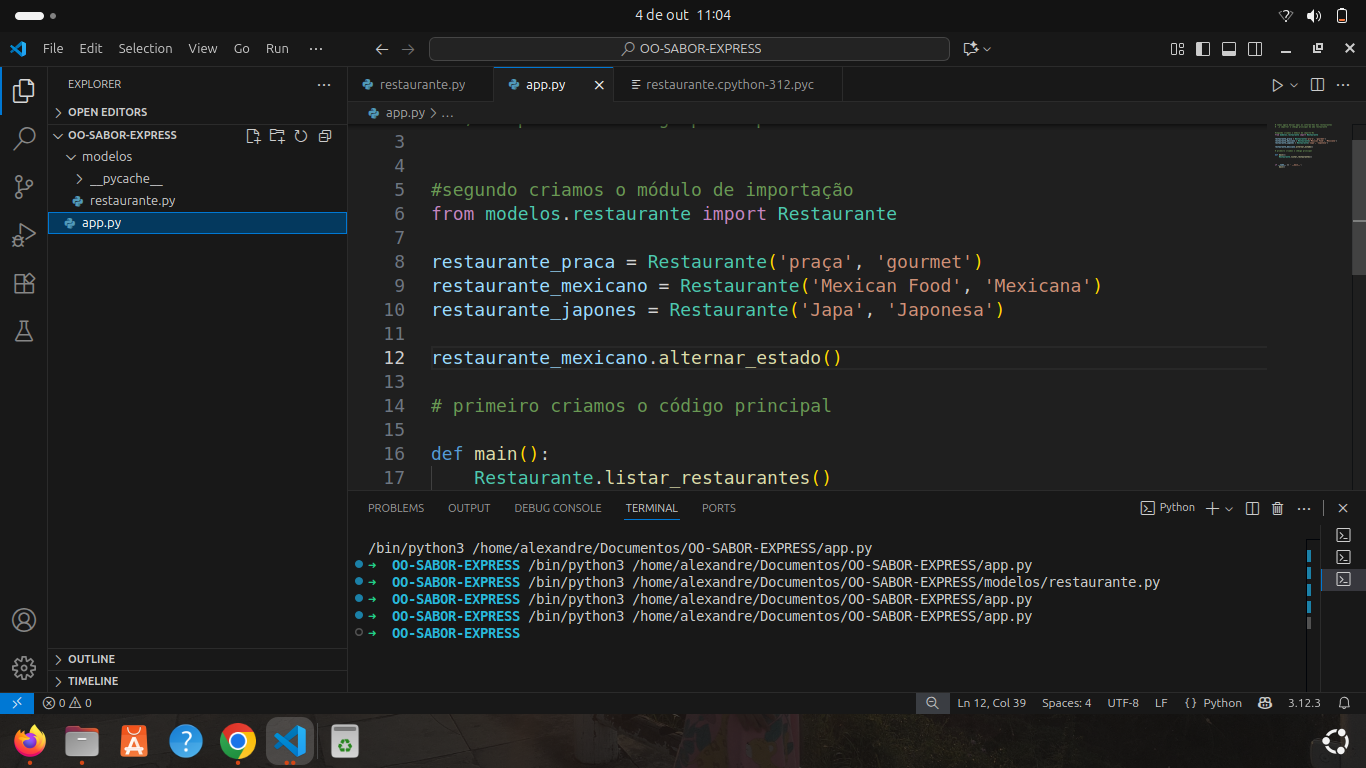The width and height of the screenshot is (1366, 768).
Task: Switch to the restaurante.py tab
Action: coord(421,85)
